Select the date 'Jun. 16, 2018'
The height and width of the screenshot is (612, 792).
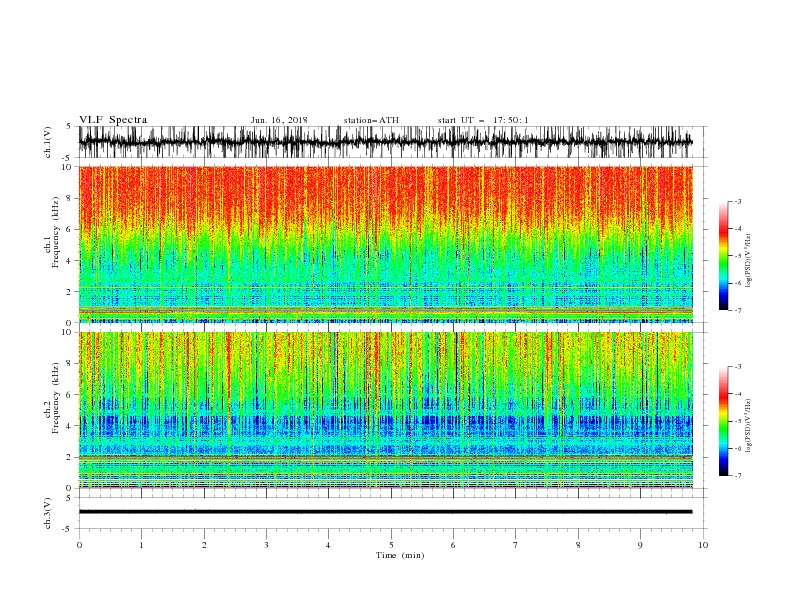pyautogui.click(x=279, y=120)
